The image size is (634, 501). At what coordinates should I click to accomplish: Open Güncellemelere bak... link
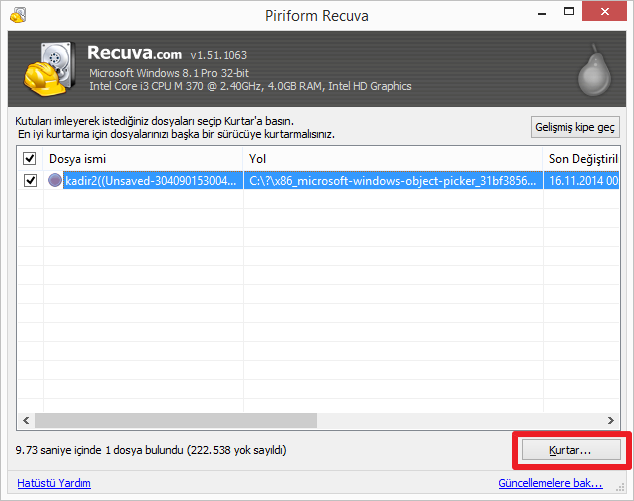tap(550, 483)
